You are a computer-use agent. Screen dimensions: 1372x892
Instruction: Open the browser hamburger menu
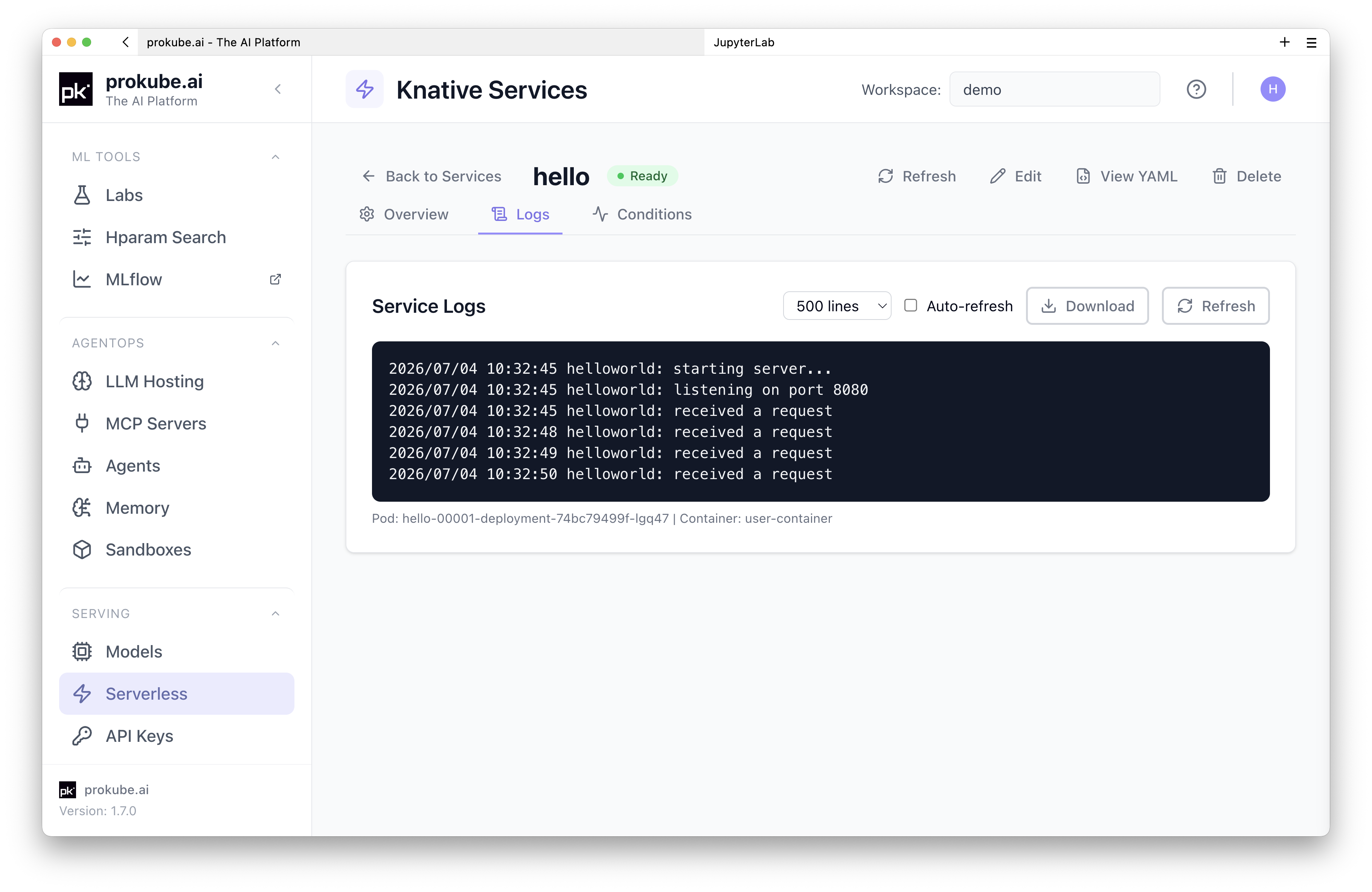(1311, 42)
